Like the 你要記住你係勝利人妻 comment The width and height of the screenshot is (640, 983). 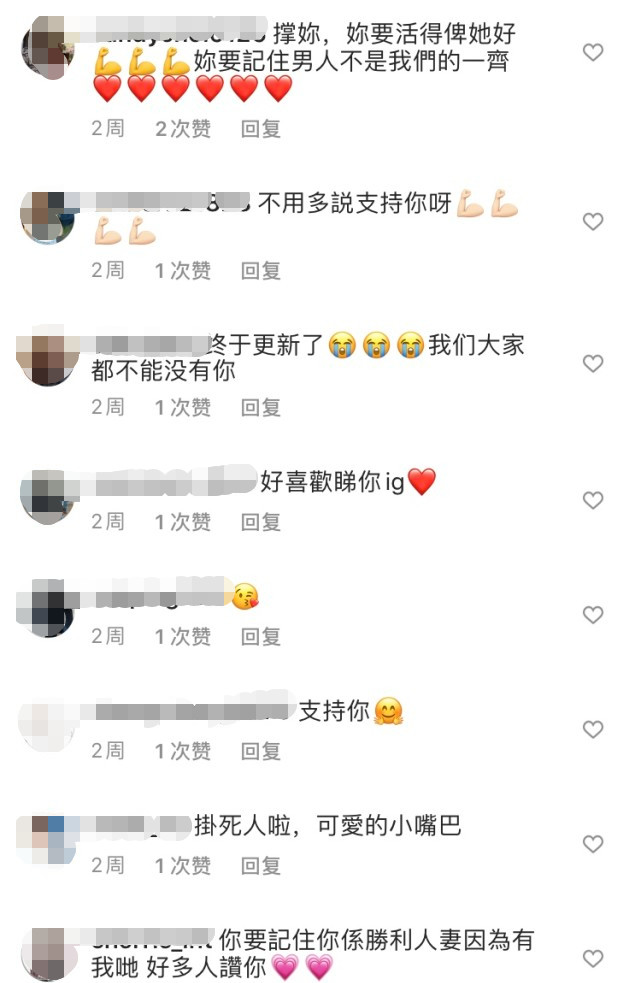(x=592, y=959)
